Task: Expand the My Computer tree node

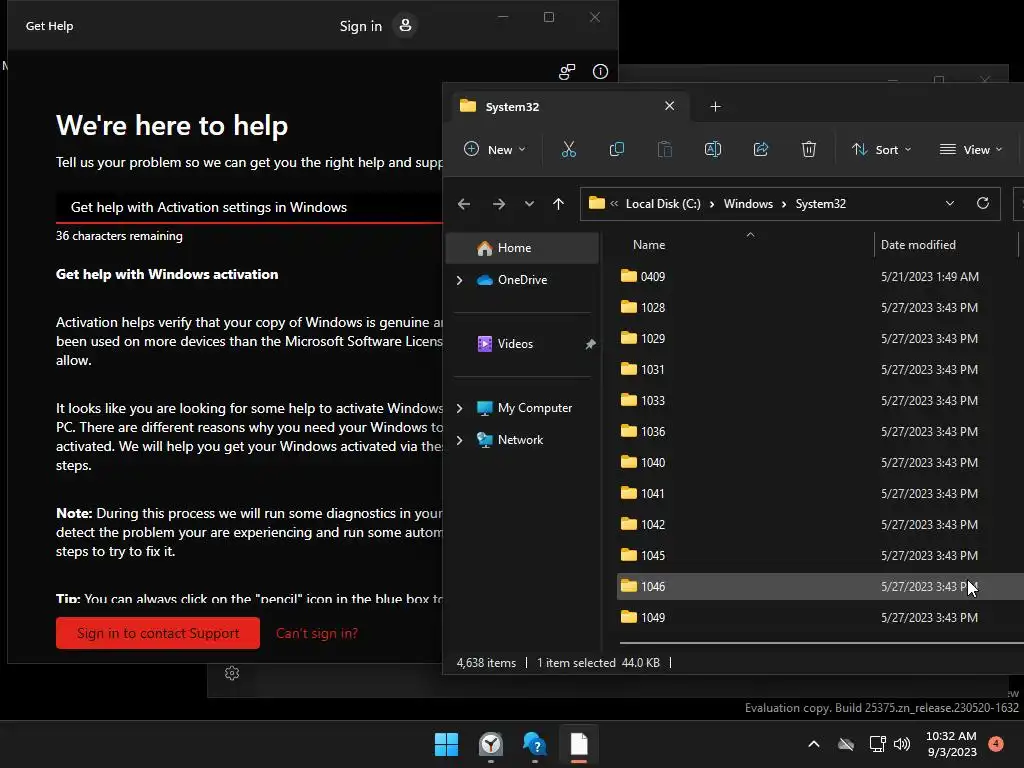Action: click(x=460, y=408)
